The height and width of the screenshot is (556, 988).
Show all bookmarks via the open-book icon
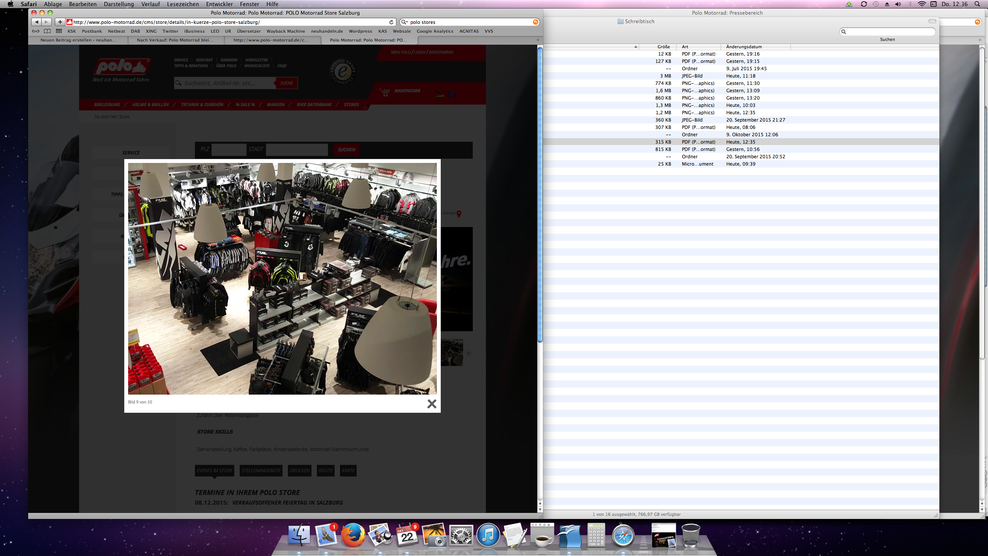[x=47, y=31]
